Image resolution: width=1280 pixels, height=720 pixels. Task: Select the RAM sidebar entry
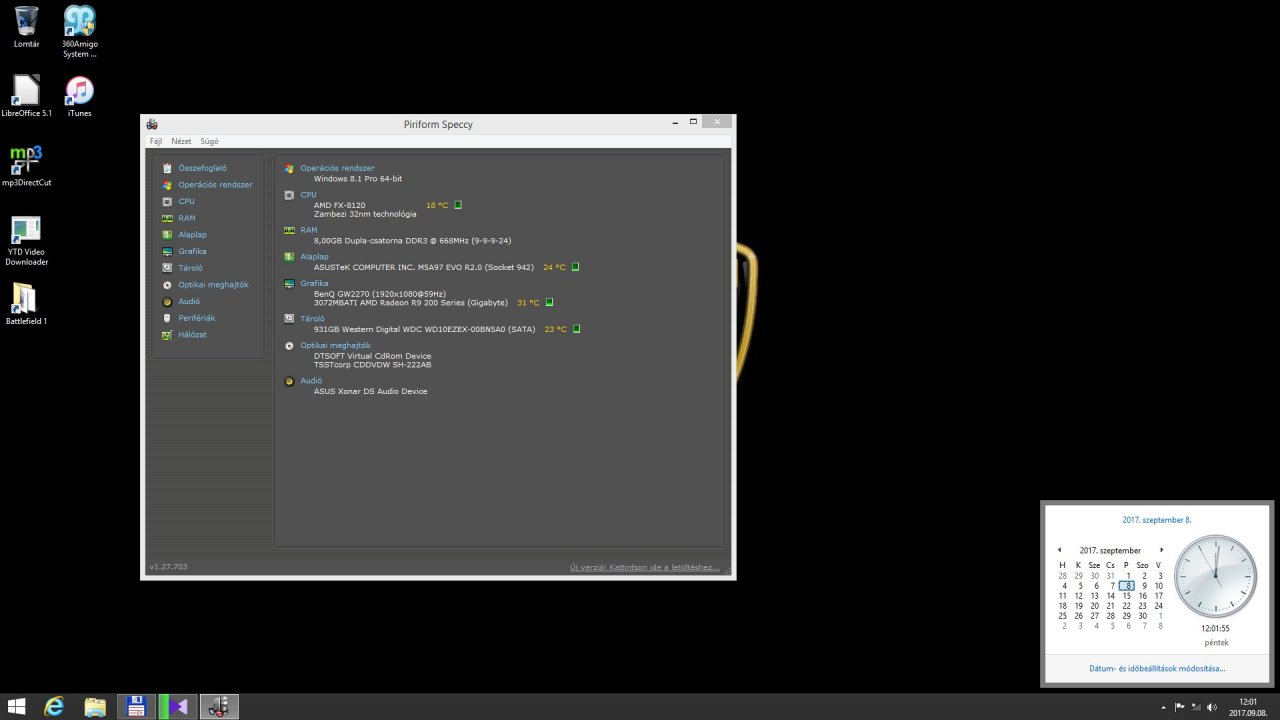click(186, 218)
